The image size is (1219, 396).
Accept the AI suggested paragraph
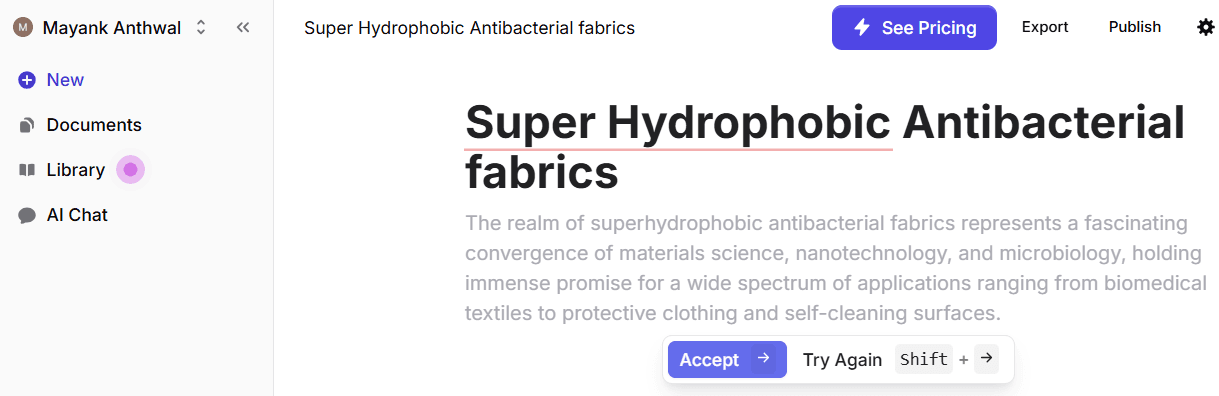coord(727,359)
